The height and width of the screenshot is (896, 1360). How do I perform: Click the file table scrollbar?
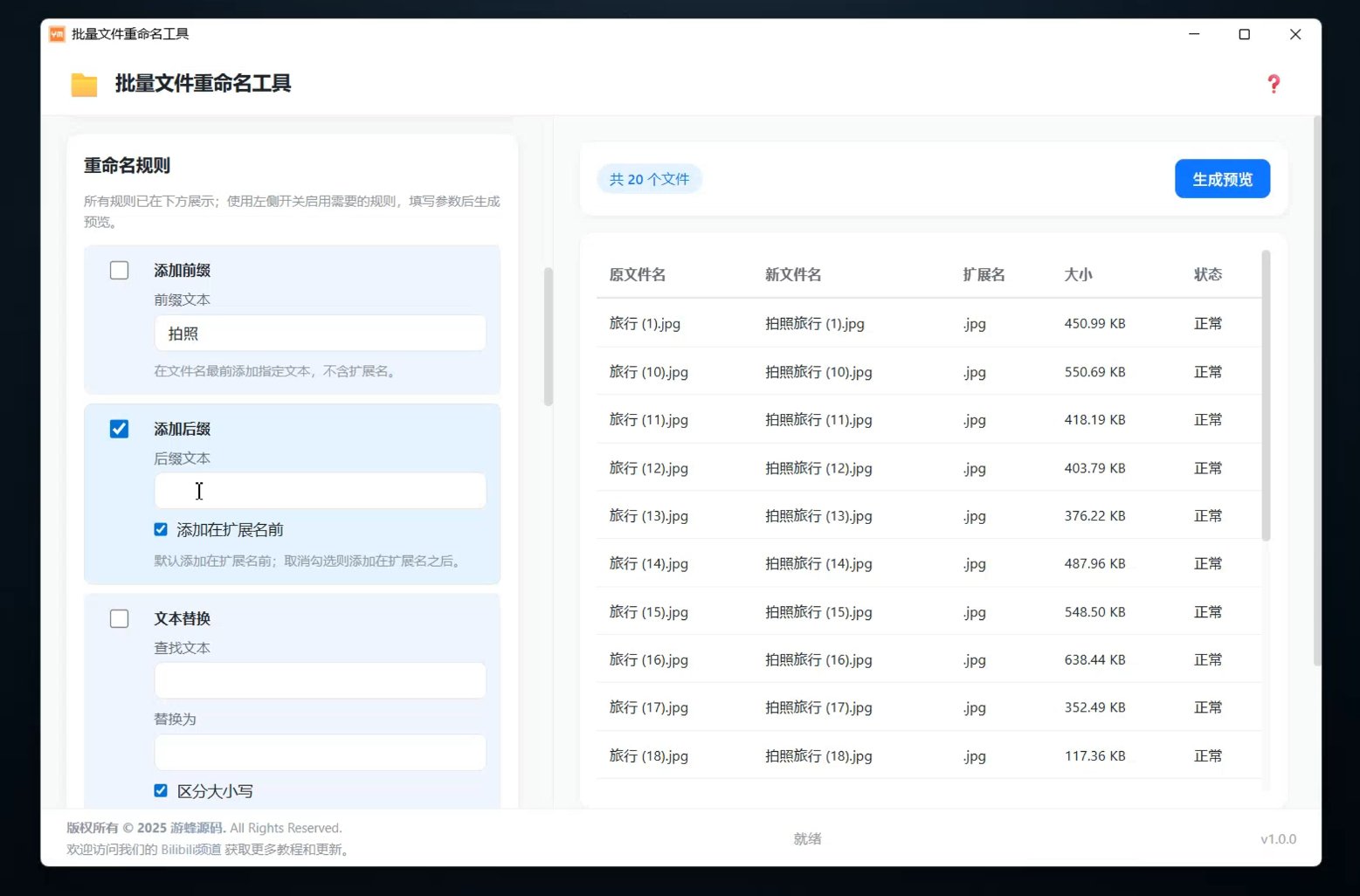coord(1266,395)
